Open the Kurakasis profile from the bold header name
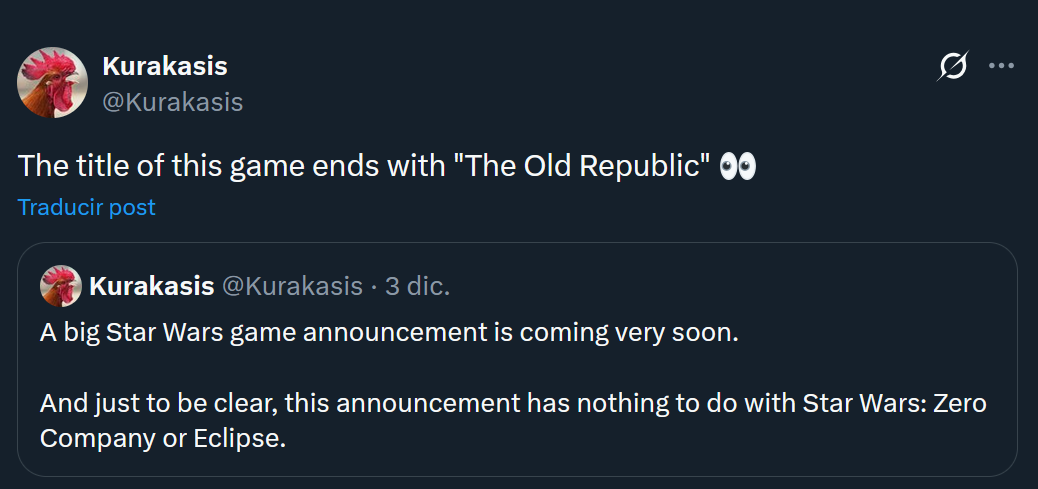 pyautogui.click(x=165, y=67)
